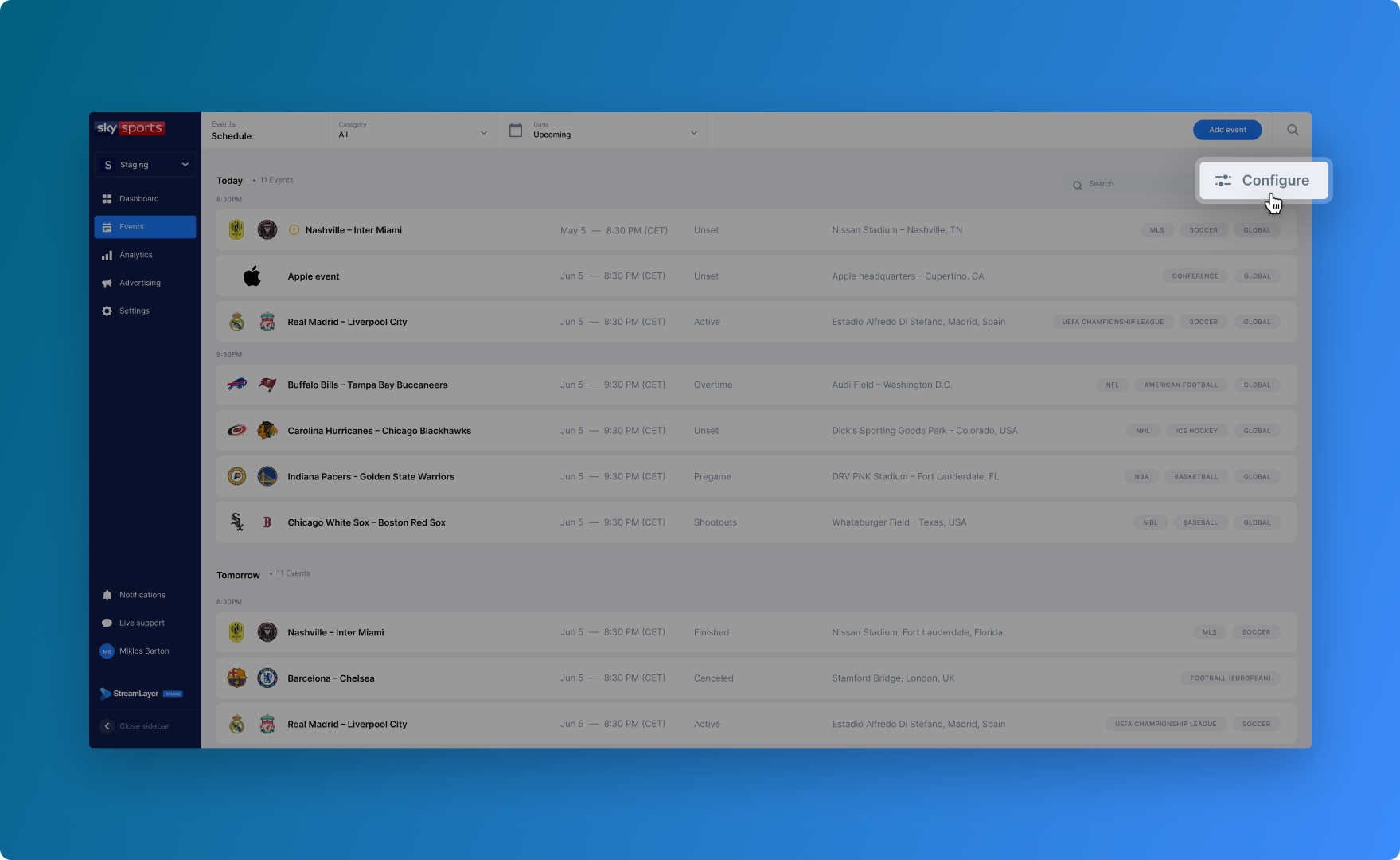
Task: Open Buffalo Bills – Tampa Bay Buccaneers event
Action: coord(756,385)
